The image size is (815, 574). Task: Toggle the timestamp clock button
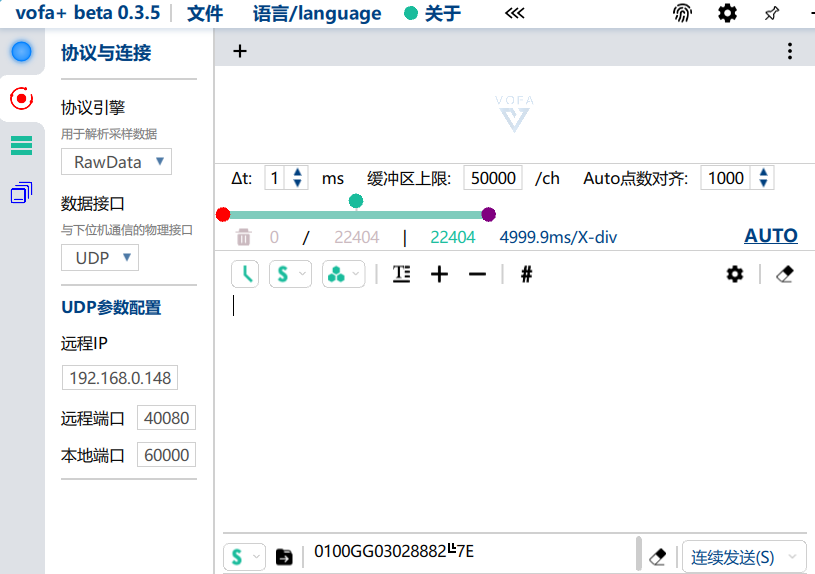click(245, 274)
